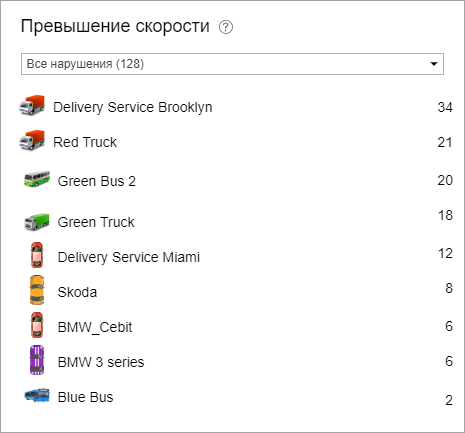Click the Delivery Service Miami car icon
Image resolution: width=465 pixels, height=433 pixels.
click(37, 255)
